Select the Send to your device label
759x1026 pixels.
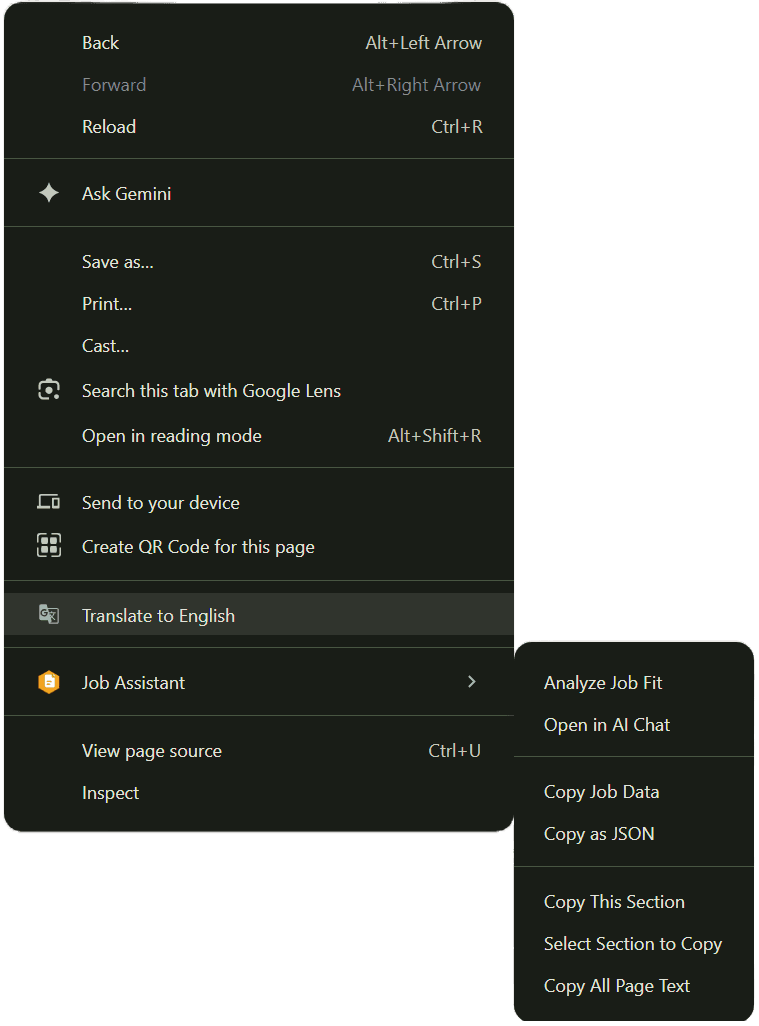160,503
